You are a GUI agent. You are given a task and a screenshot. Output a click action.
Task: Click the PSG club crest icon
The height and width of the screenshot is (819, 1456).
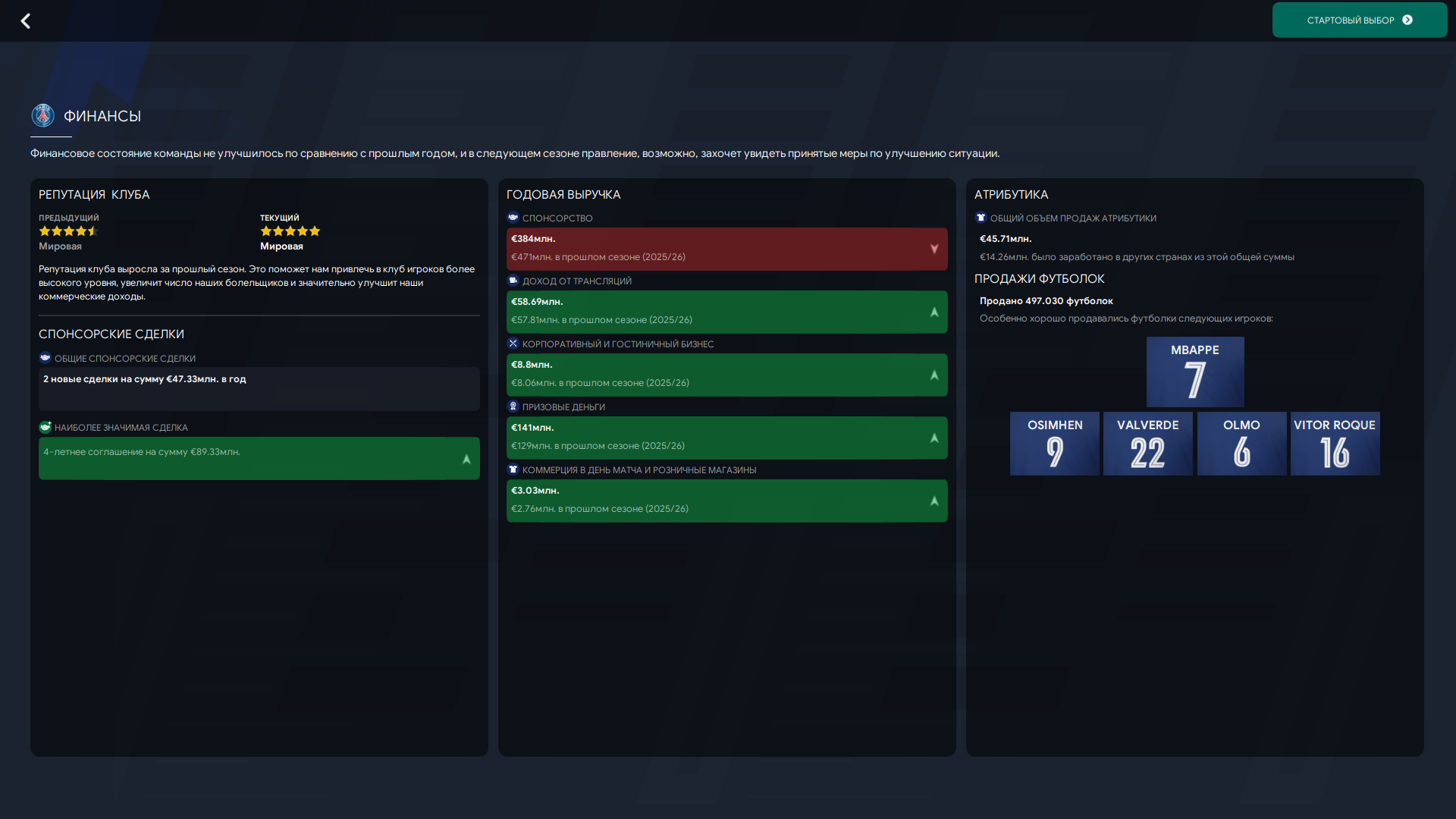tap(43, 115)
